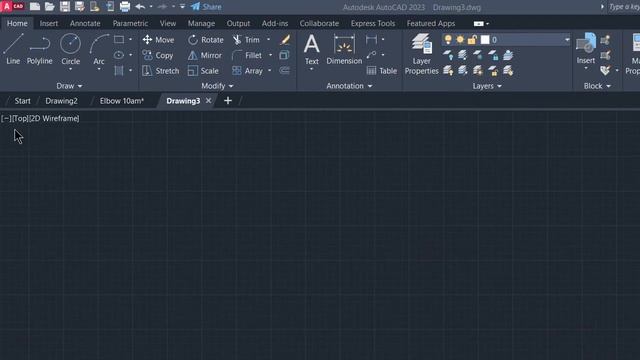Click the Linear dimension icon

coord(371,40)
